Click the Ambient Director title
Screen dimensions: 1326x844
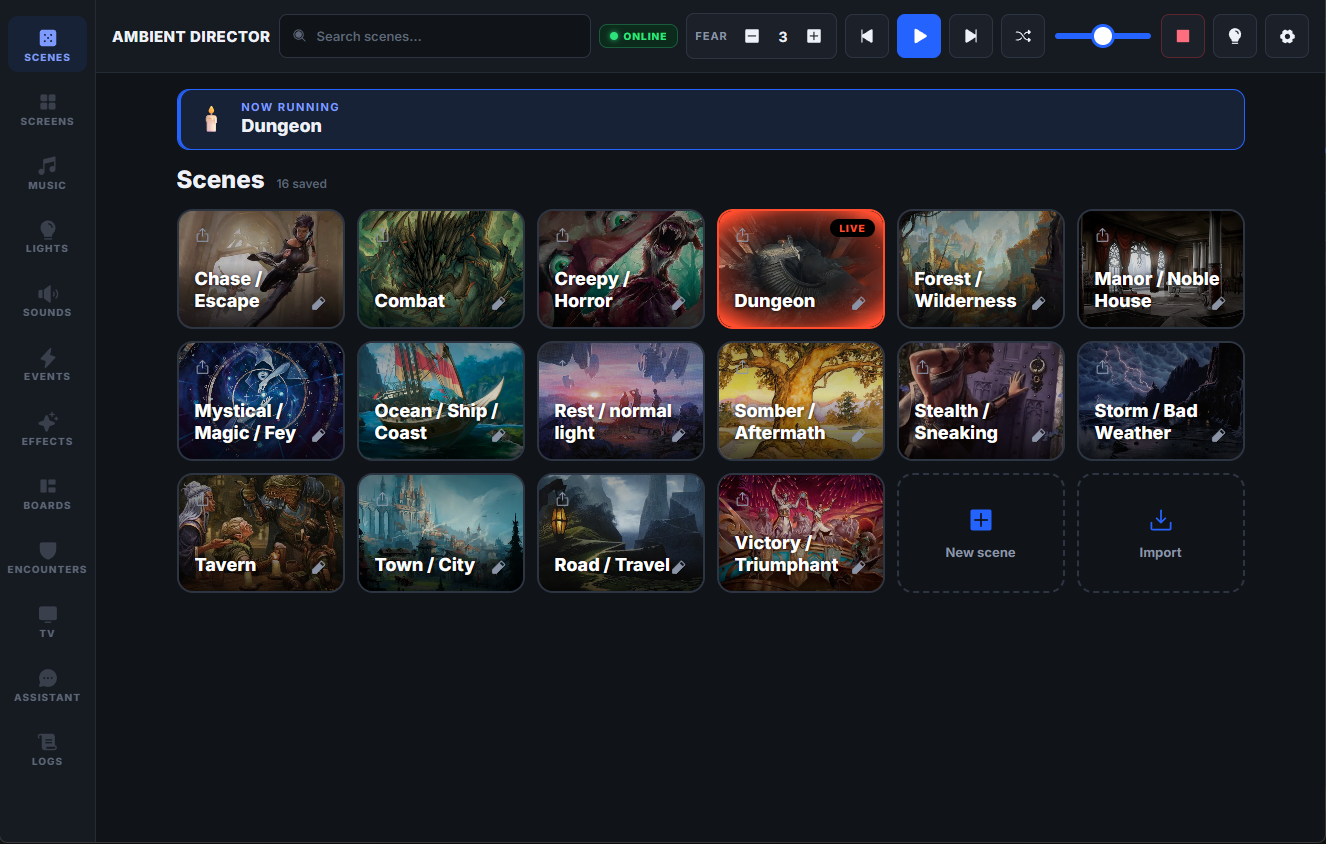191,36
